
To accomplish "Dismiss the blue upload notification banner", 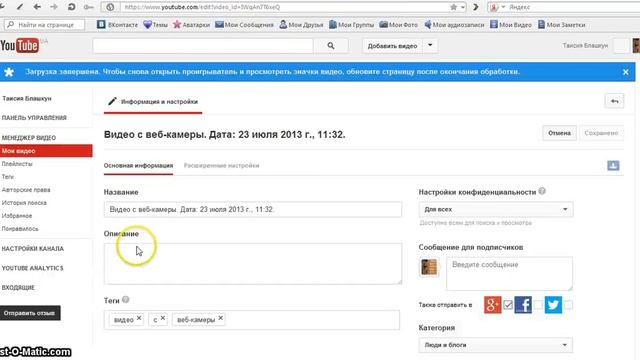I will [625, 72].
